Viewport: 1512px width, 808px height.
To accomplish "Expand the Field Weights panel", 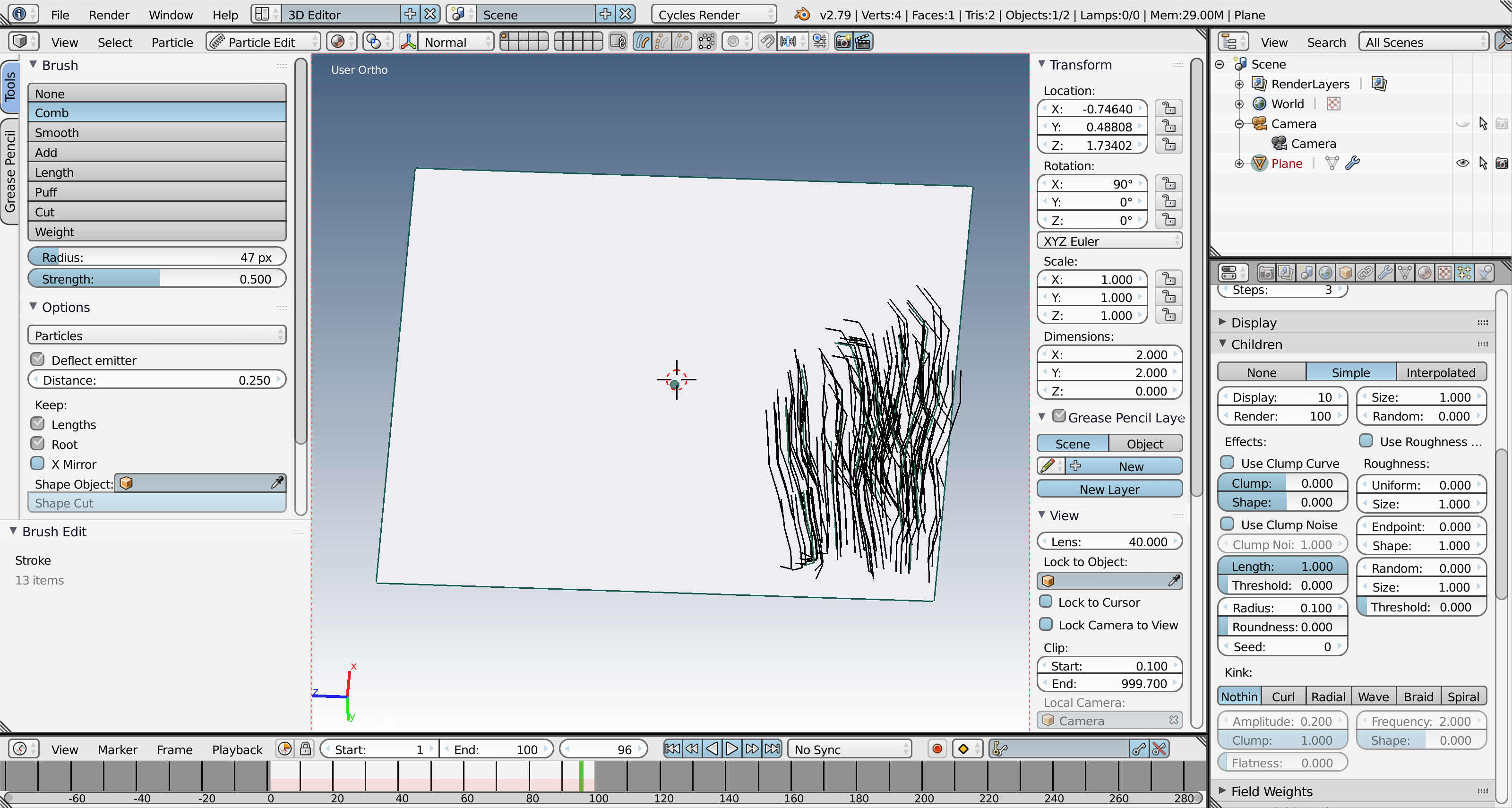I will (x=1271, y=791).
